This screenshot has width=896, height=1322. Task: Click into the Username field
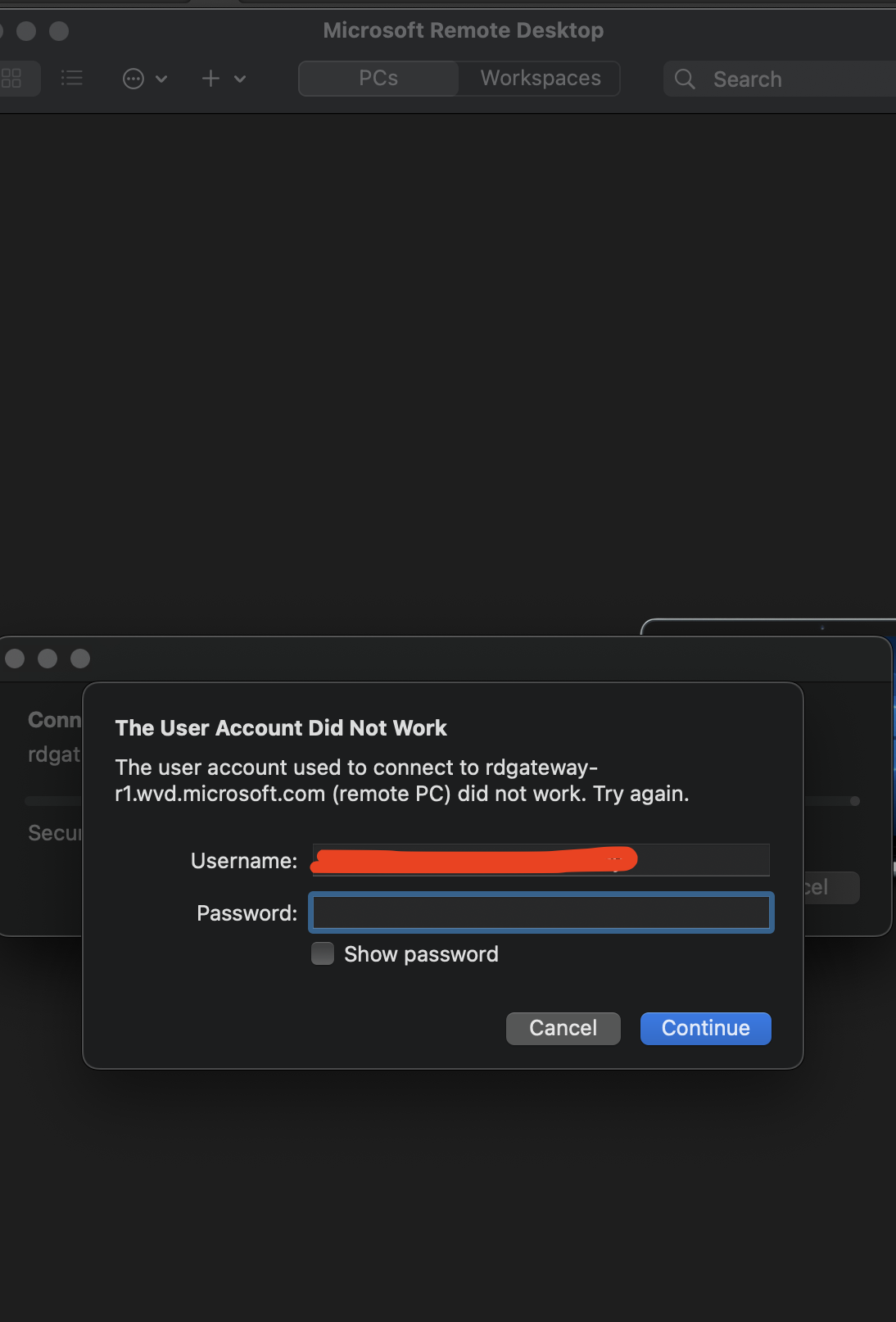(541, 860)
